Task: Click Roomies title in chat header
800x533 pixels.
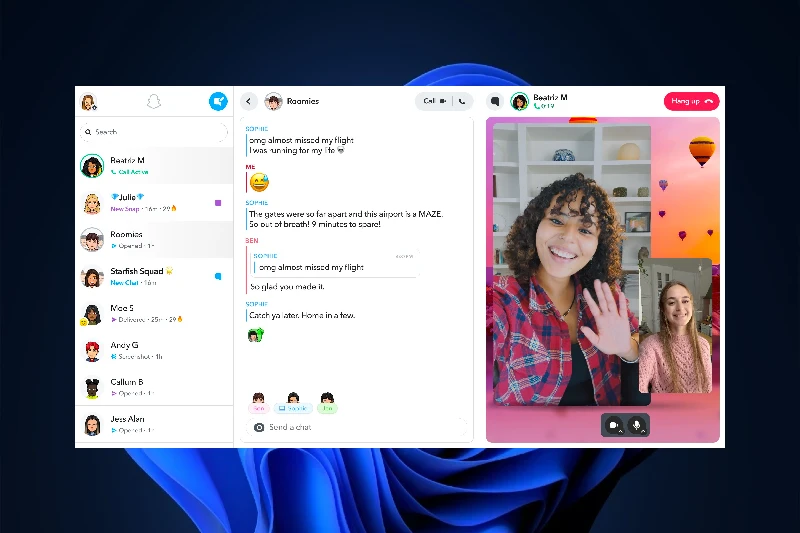Action: [303, 101]
